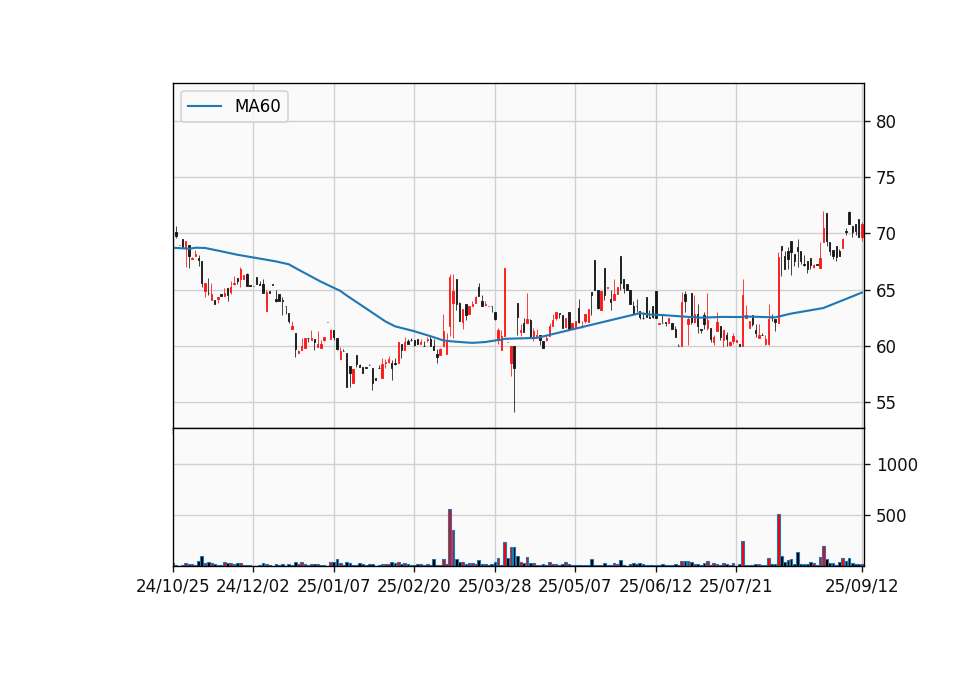Click the blue MA60 legend line sample
The height and width of the screenshot is (690, 960).
(204, 106)
